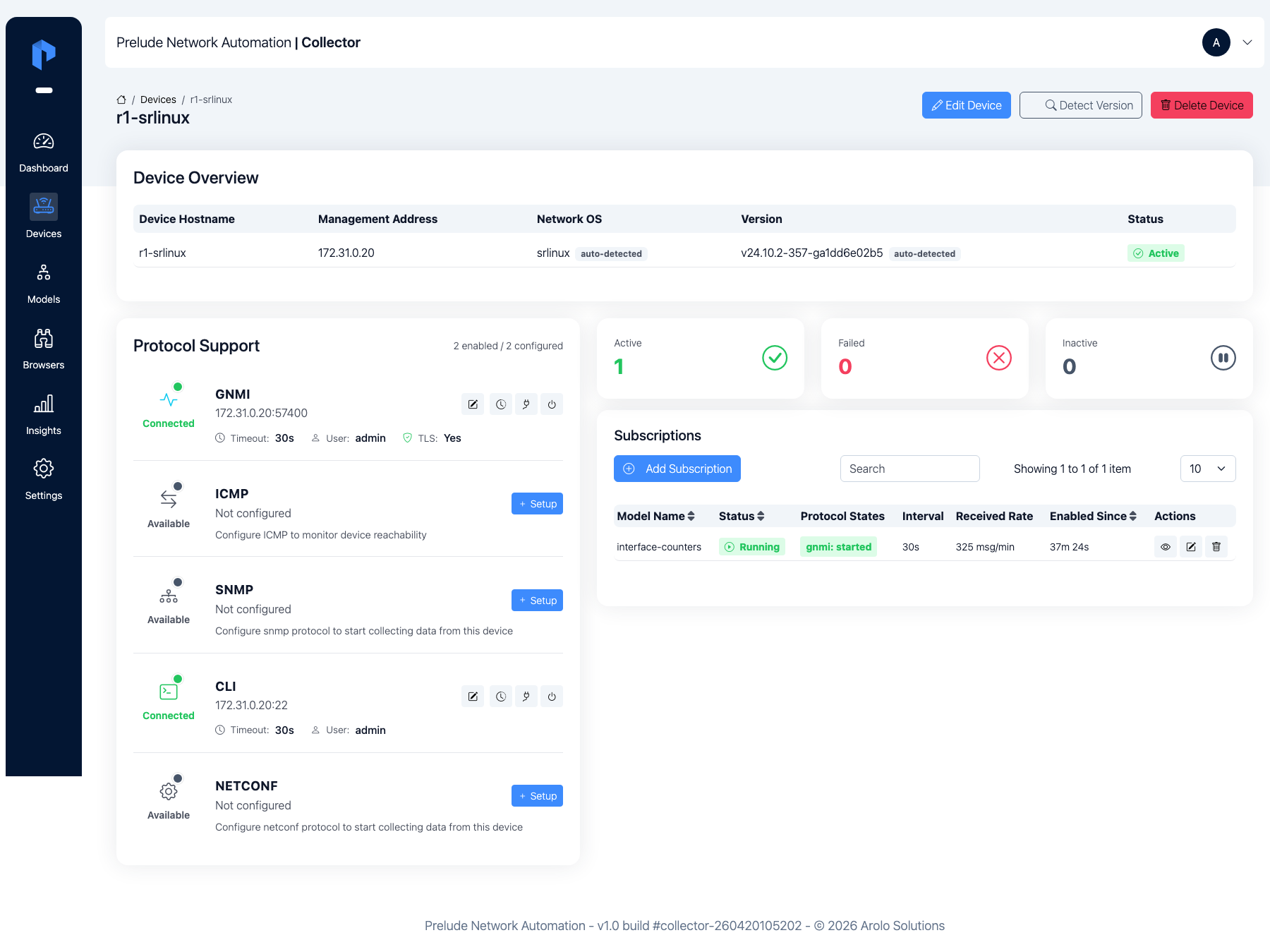1270x952 pixels.
Task: Click the version v24.10.2-357-ga1dd6e02b5 text
Action: [811, 253]
